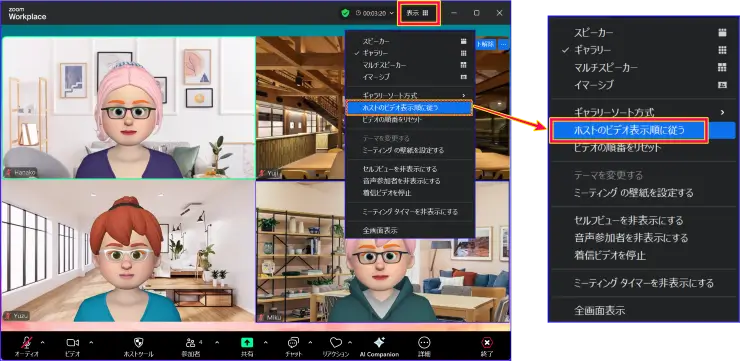Screen dimensions: 740x361
Task: Click multi-speaker icon in enlarged menu callout
Action: pos(722,67)
